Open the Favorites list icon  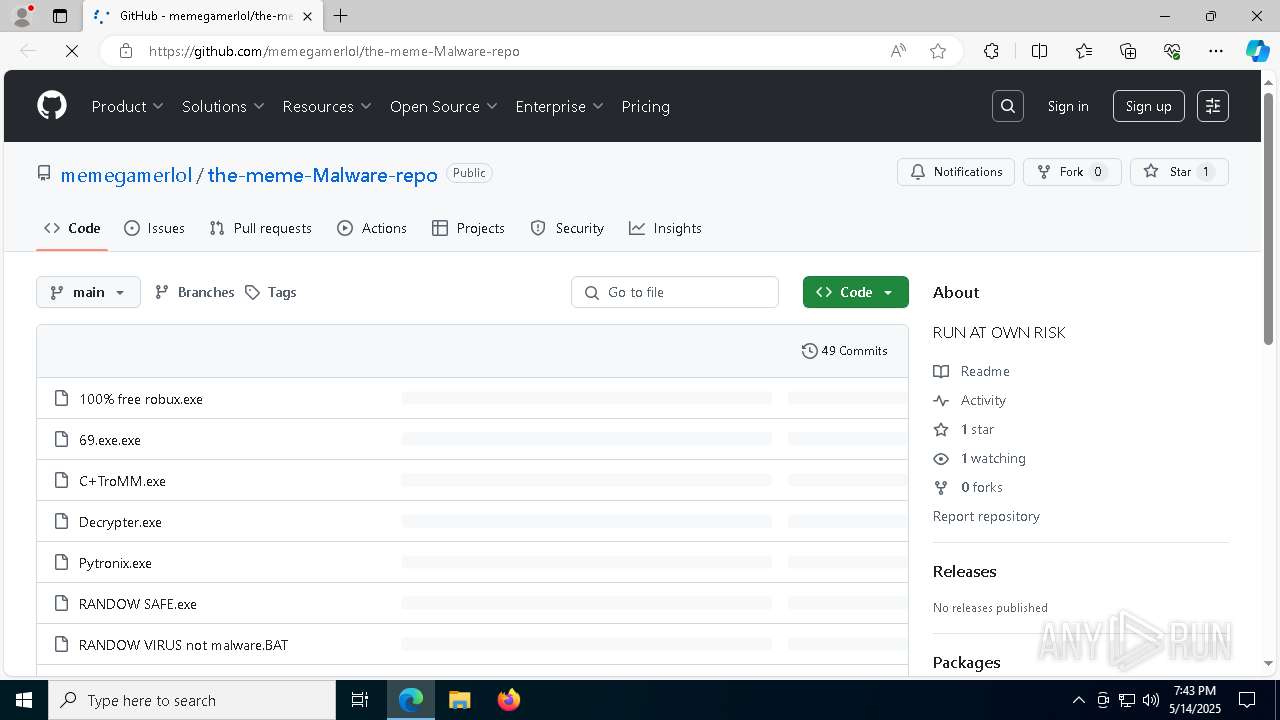click(x=1084, y=51)
